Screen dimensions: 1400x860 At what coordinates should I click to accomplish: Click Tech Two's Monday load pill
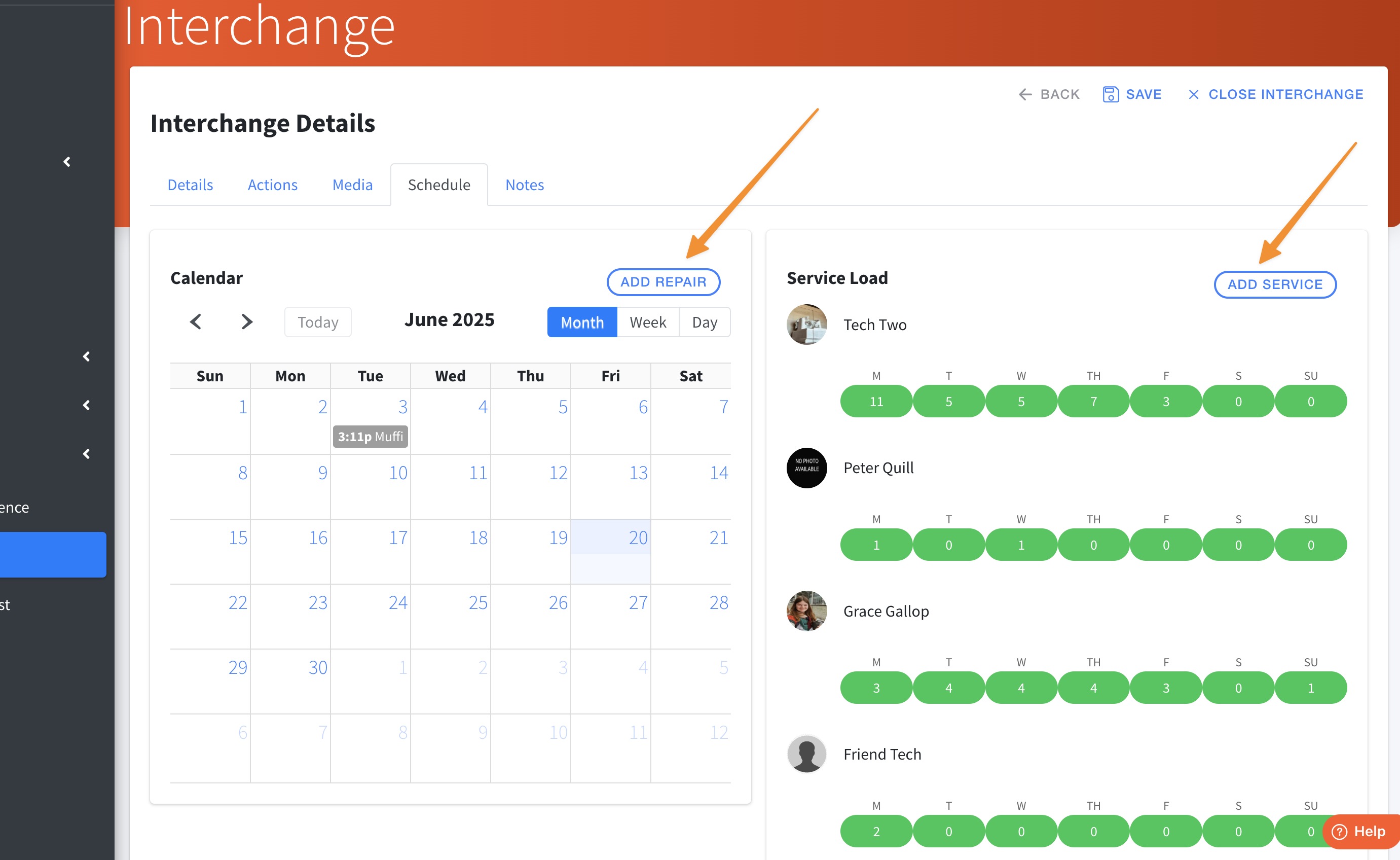point(876,402)
